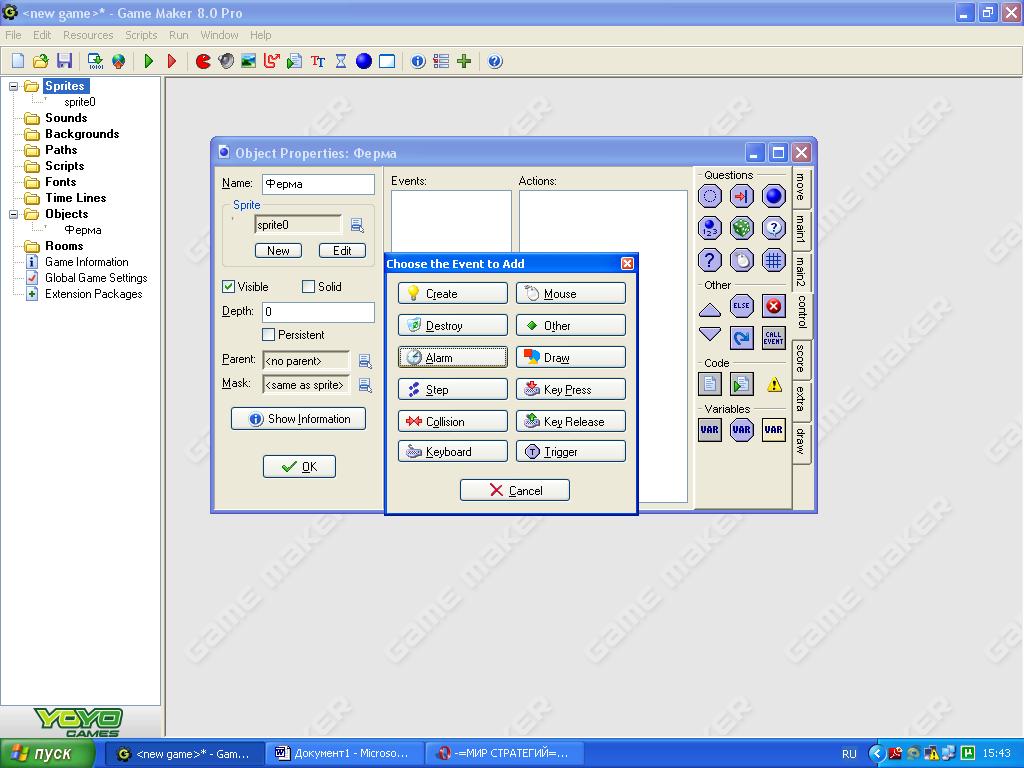Click the Edit sprite button
The height and width of the screenshot is (768, 1024).
[342, 251]
